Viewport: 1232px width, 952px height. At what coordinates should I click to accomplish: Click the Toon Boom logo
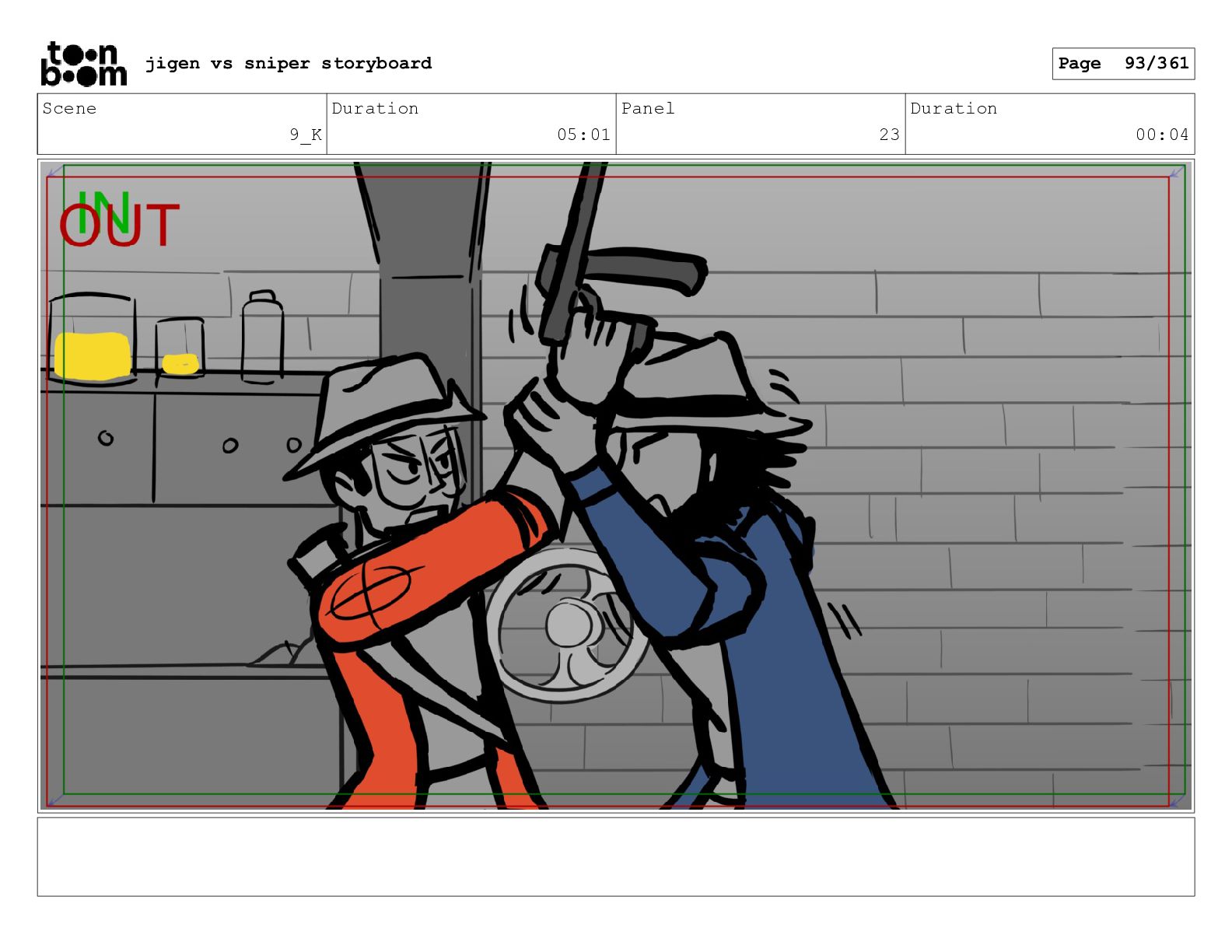(x=83, y=64)
